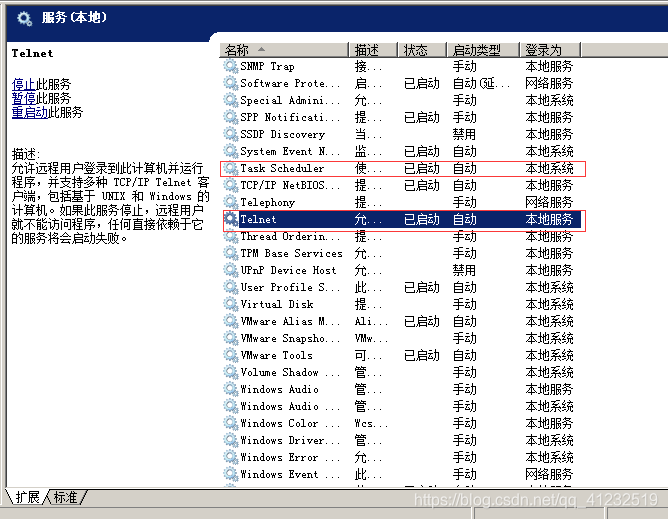Viewport: 668px width, 519px height.
Task: Click 禁用 startup type of SSDP Discovery
Action: pos(464,134)
